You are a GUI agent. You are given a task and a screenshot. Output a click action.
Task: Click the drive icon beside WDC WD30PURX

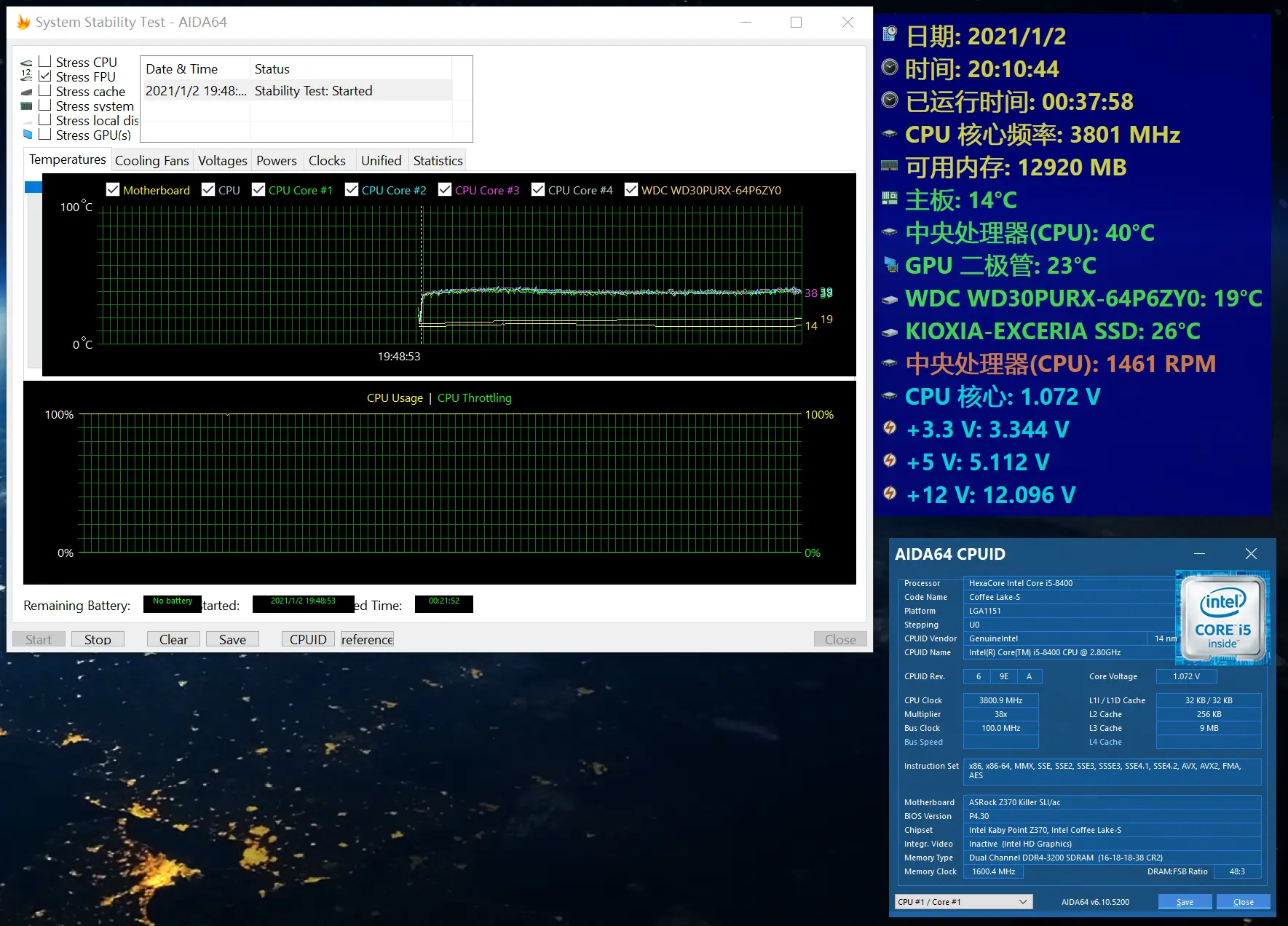click(x=890, y=299)
